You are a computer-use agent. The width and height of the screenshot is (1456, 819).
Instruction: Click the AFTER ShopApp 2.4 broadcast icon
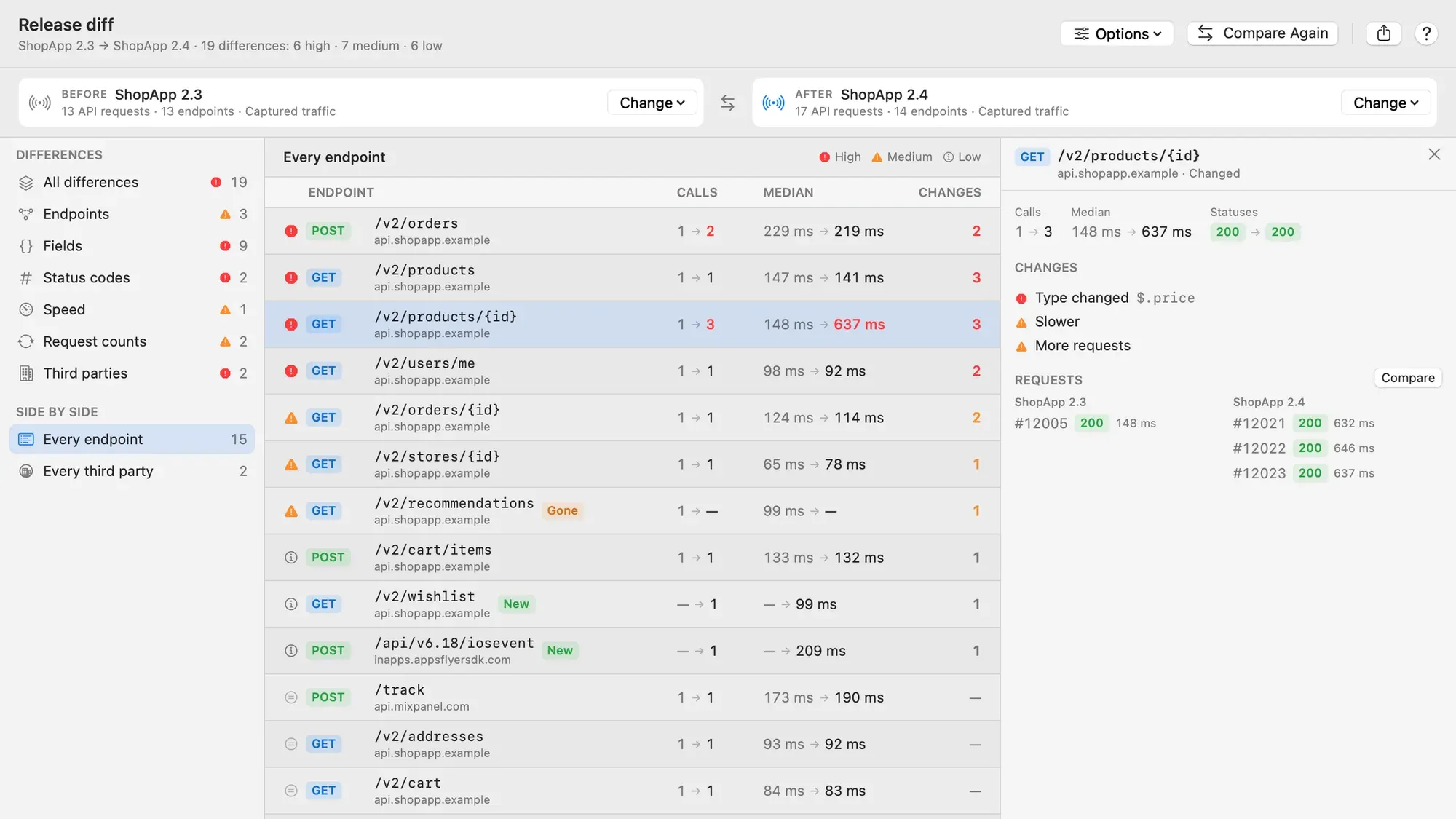773,103
